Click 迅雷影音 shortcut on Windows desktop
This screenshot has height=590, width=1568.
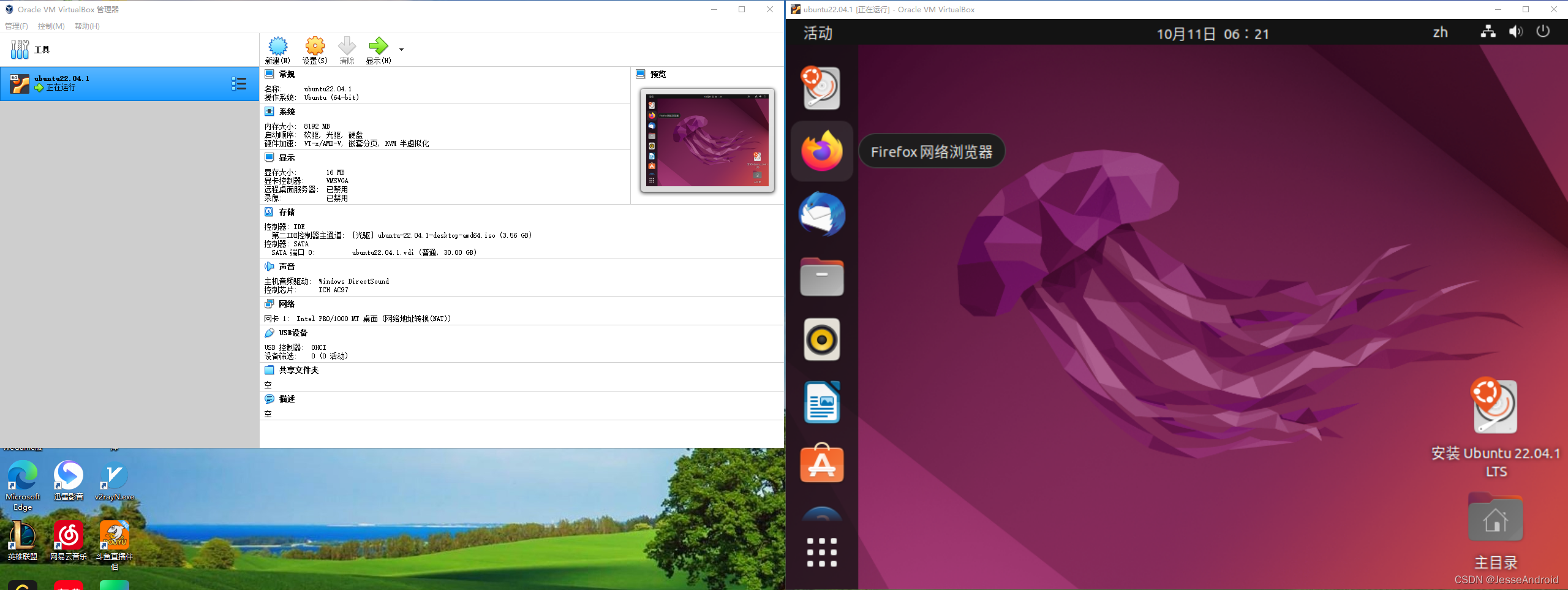click(x=68, y=481)
